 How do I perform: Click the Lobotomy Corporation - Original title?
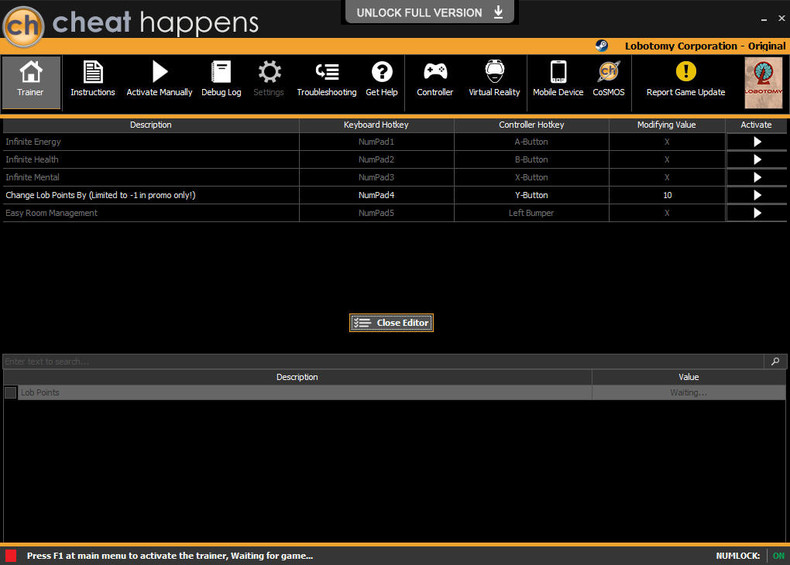pyautogui.click(x=705, y=46)
